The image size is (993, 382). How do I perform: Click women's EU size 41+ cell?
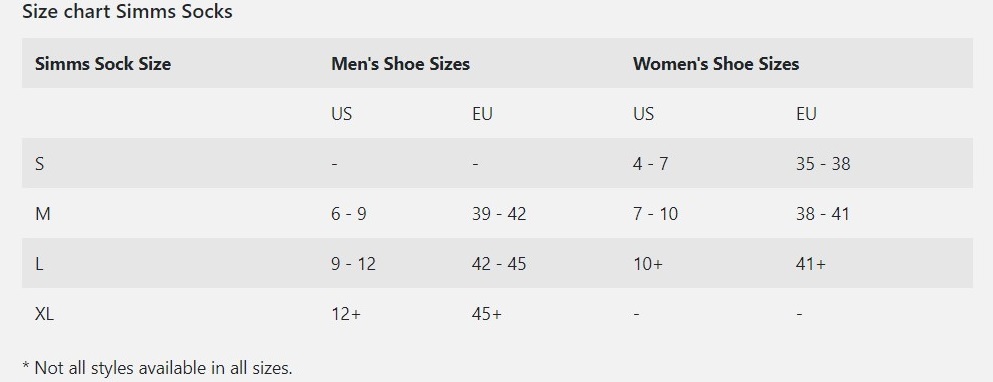[811, 264]
